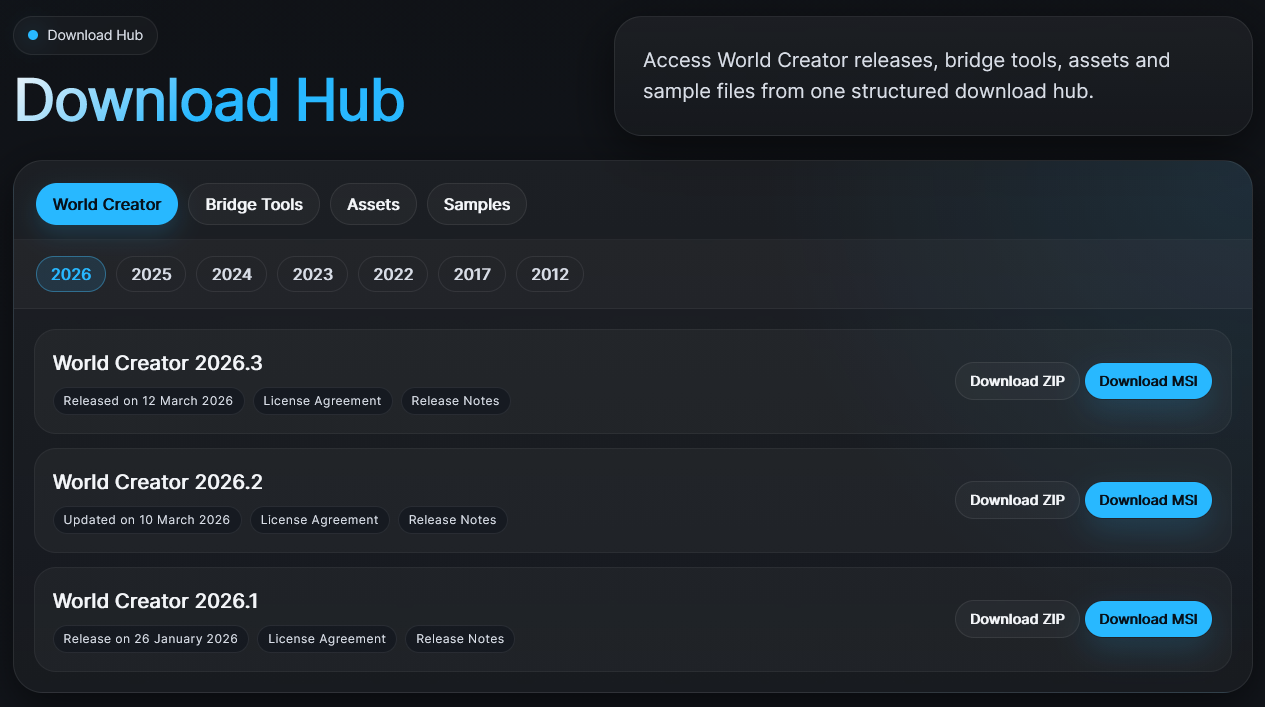This screenshot has width=1265, height=707.
Task: Click the blue dot in Download Hub badge
Action: coord(33,35)
